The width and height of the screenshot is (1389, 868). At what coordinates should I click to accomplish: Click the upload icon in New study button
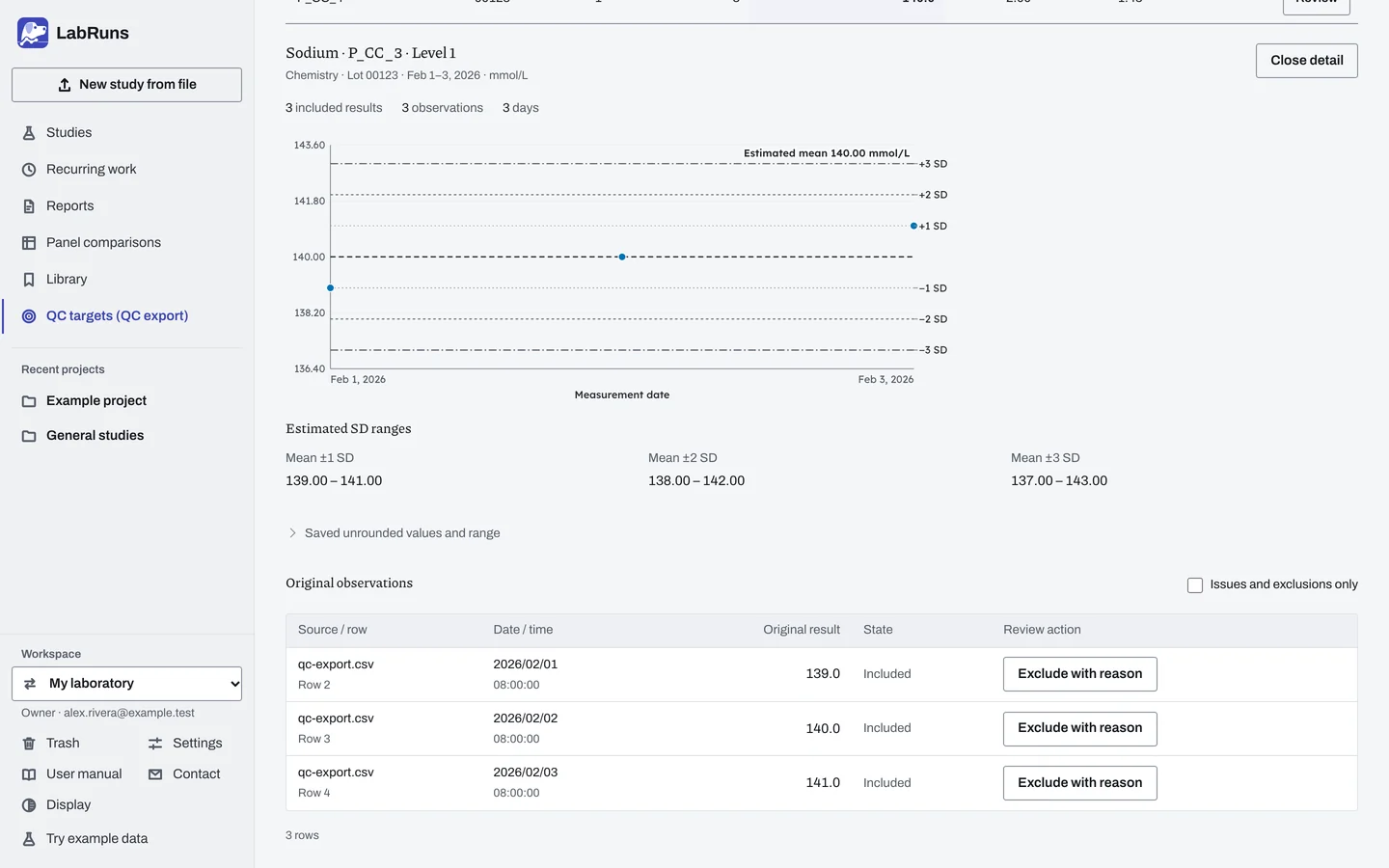click(65, 85)
